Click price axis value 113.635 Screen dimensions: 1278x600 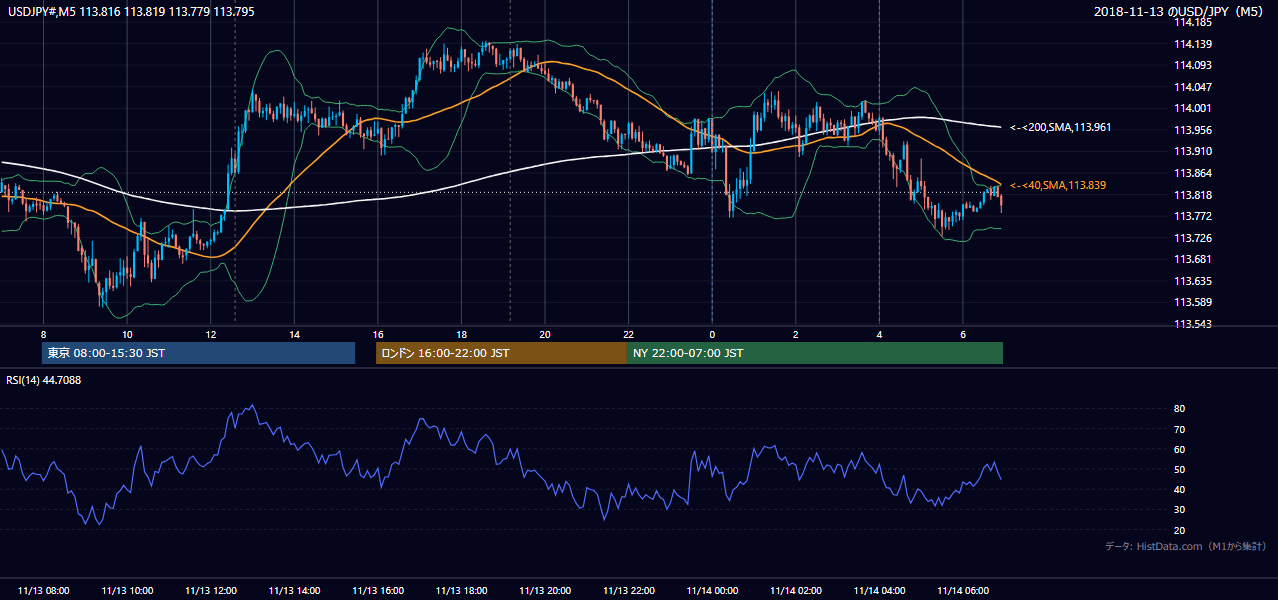[x=1192, y=282]
